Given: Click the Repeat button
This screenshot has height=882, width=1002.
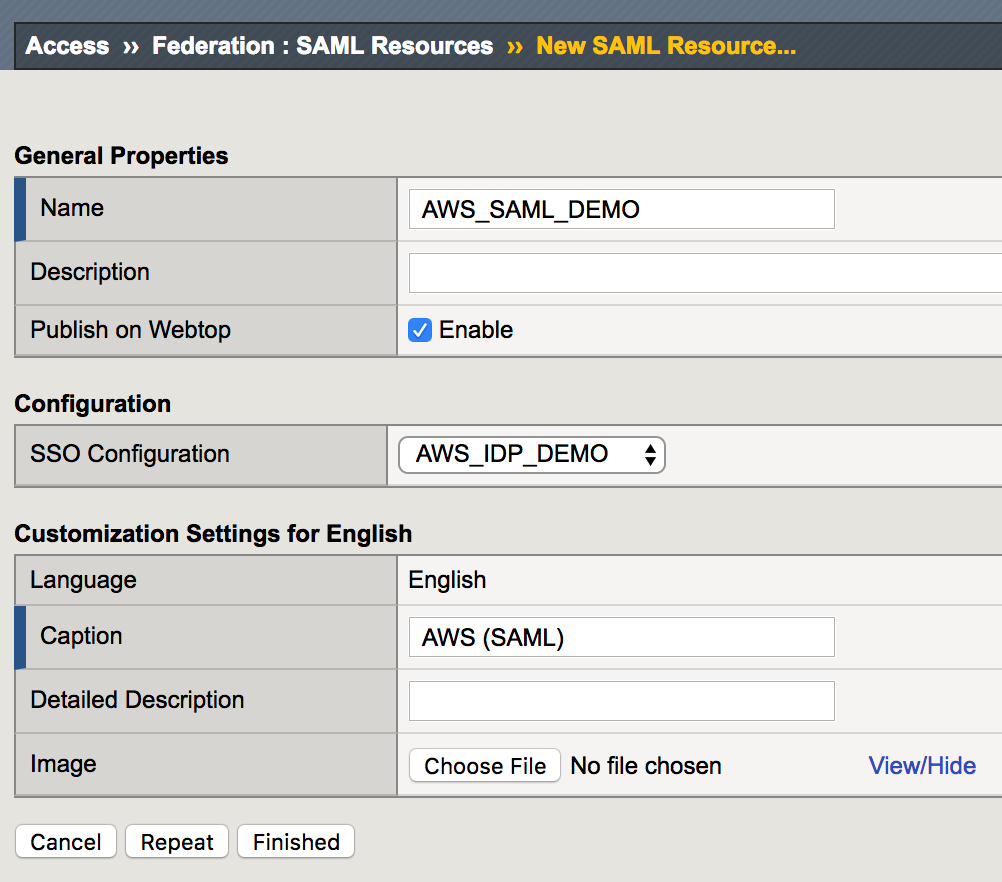Looking at the screenshot, I should 177,842.
